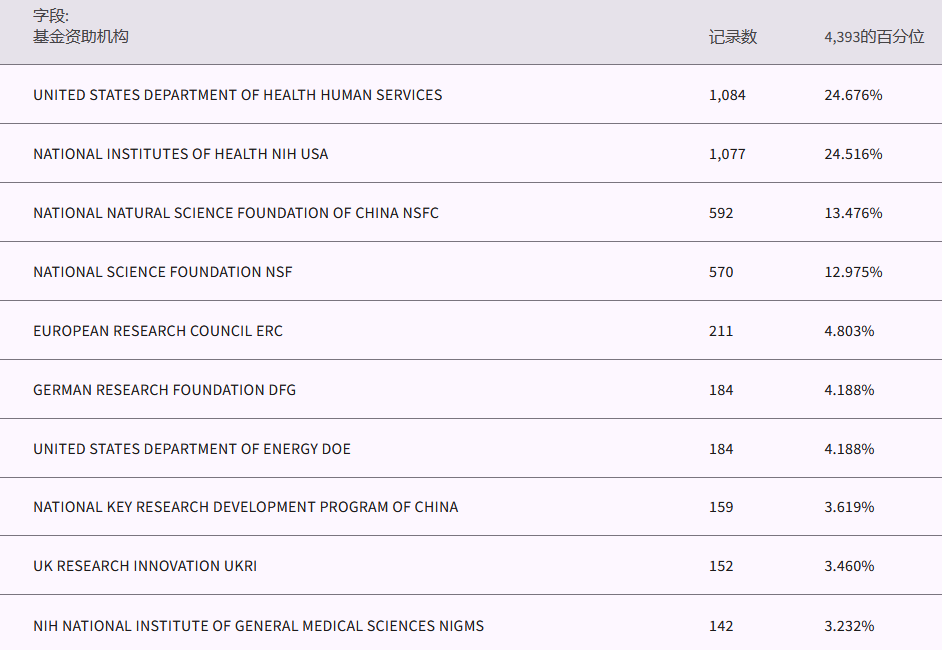The width and height of the screenshot is (942, 650).
Task: Select German Research Foundation DFG
Action: pos(164,390)
